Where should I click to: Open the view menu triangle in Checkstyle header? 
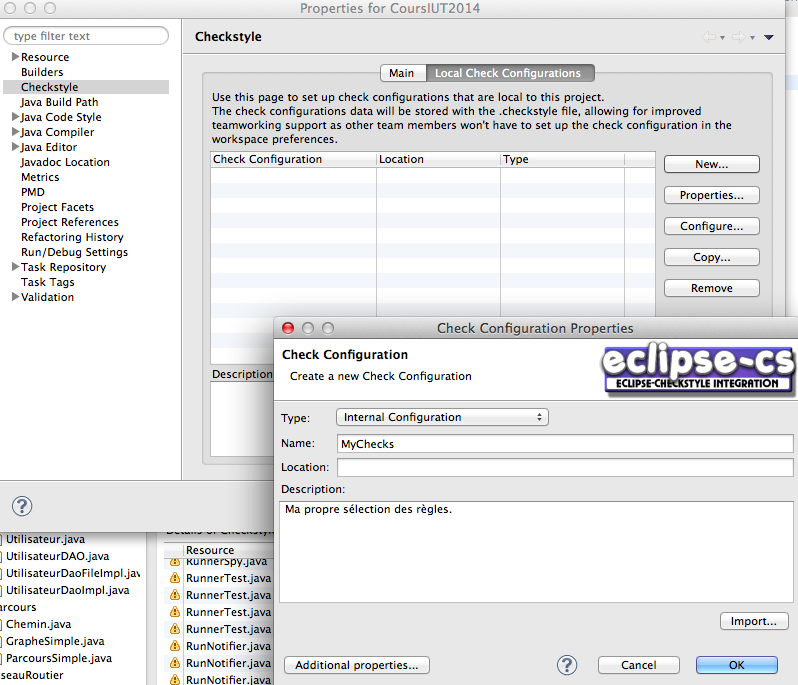pos(768,38)
